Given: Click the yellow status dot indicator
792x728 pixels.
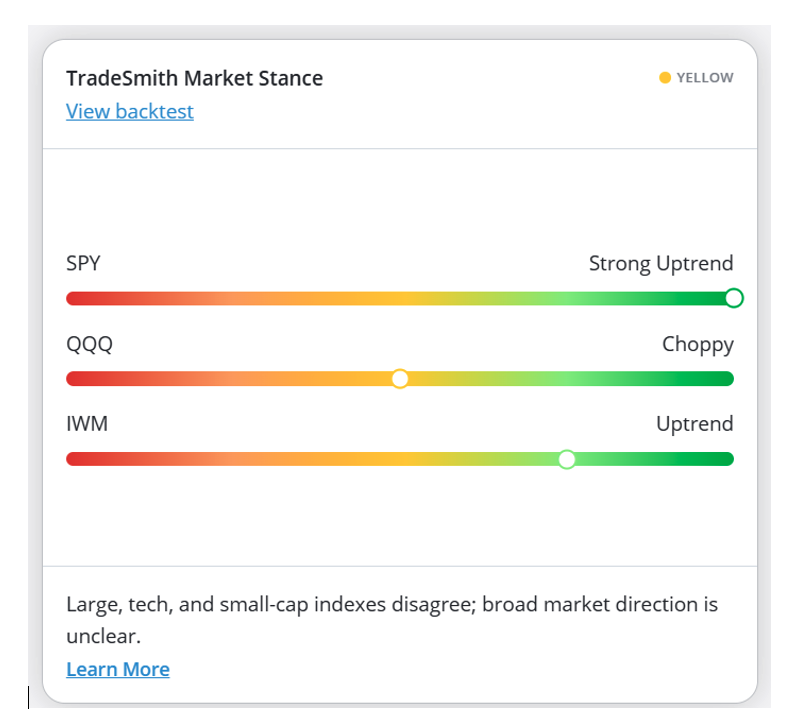Looking at the screenshot, I should click(x=665, y=78).
